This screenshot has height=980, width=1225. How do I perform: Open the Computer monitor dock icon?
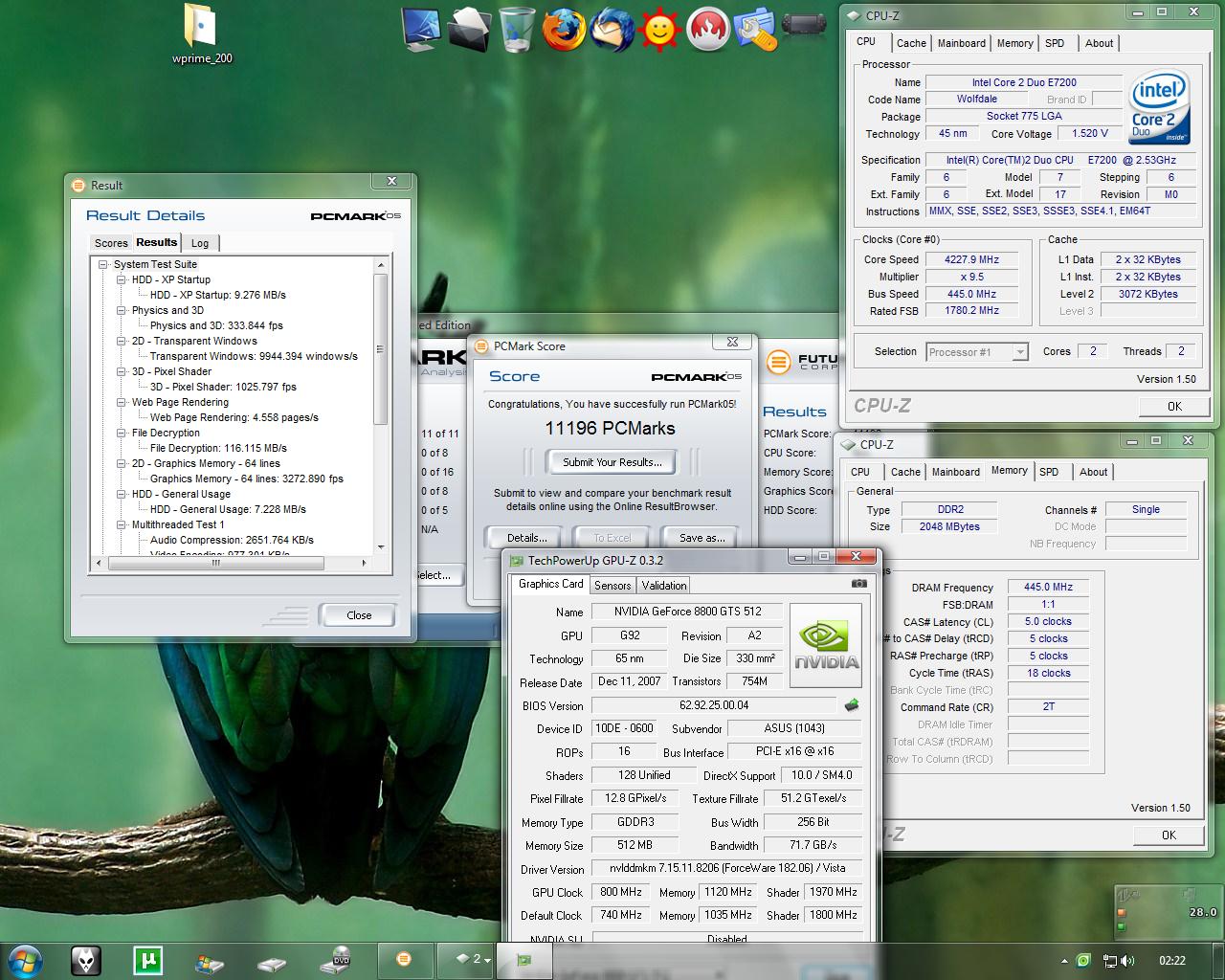[x=421, y=29]
